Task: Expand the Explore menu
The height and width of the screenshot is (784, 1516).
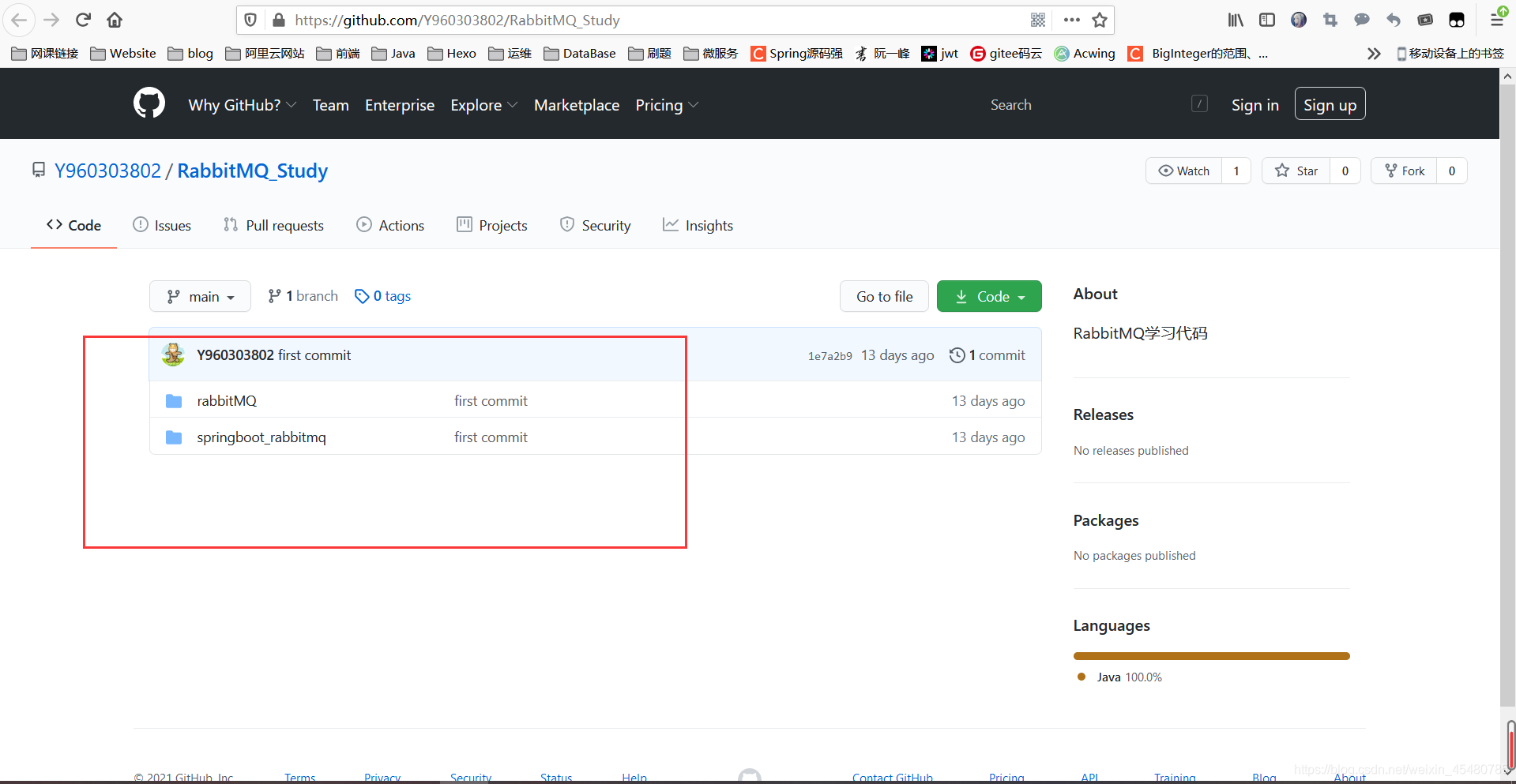Action: [x=483, y=105]
